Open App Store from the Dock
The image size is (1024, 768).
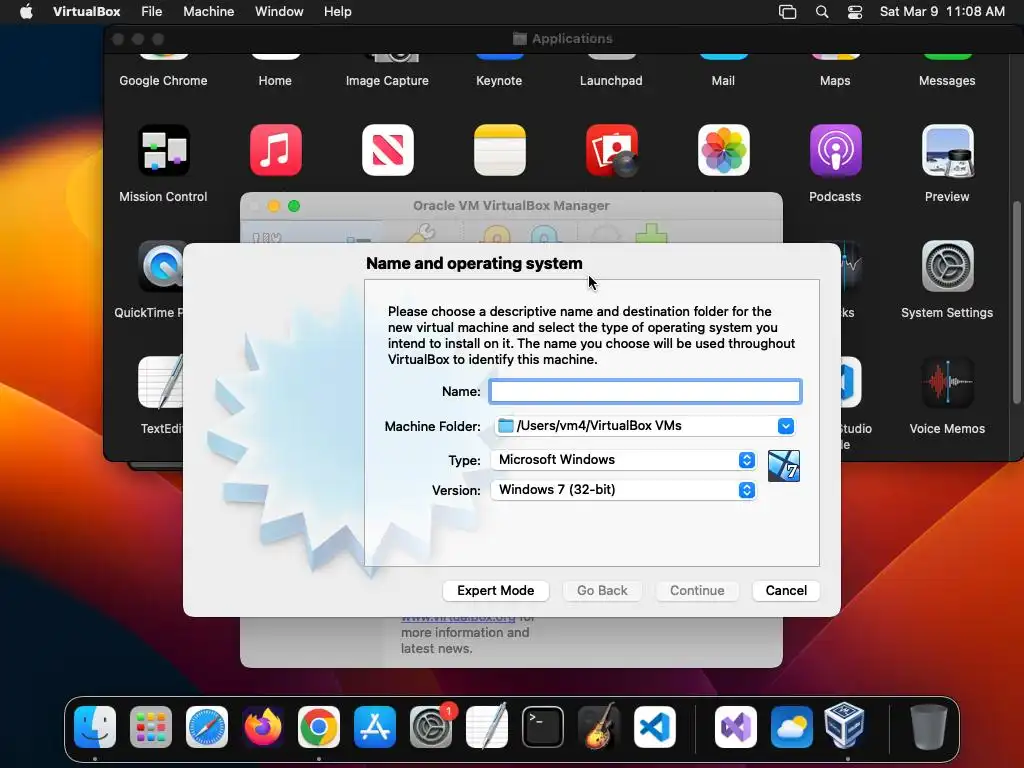tap(375, 727)
